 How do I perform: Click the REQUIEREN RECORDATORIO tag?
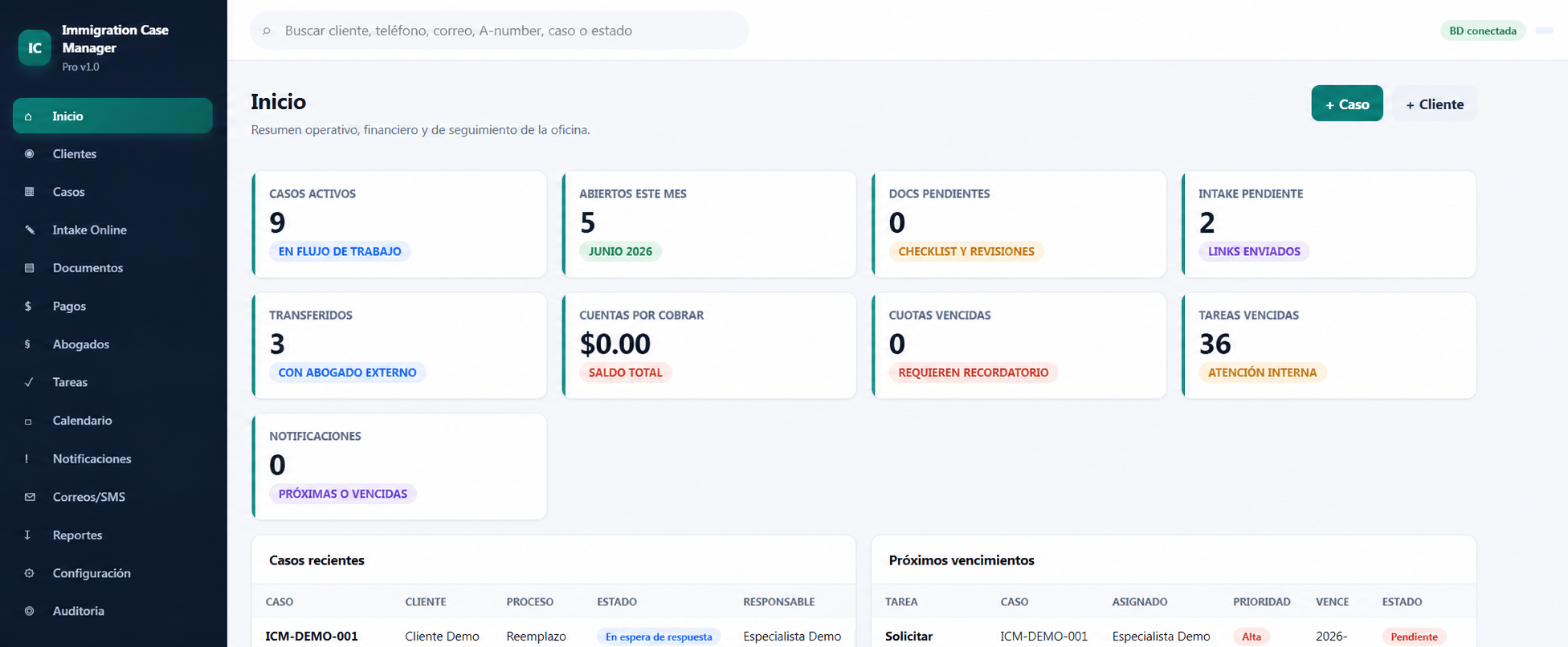pos(974,372)
